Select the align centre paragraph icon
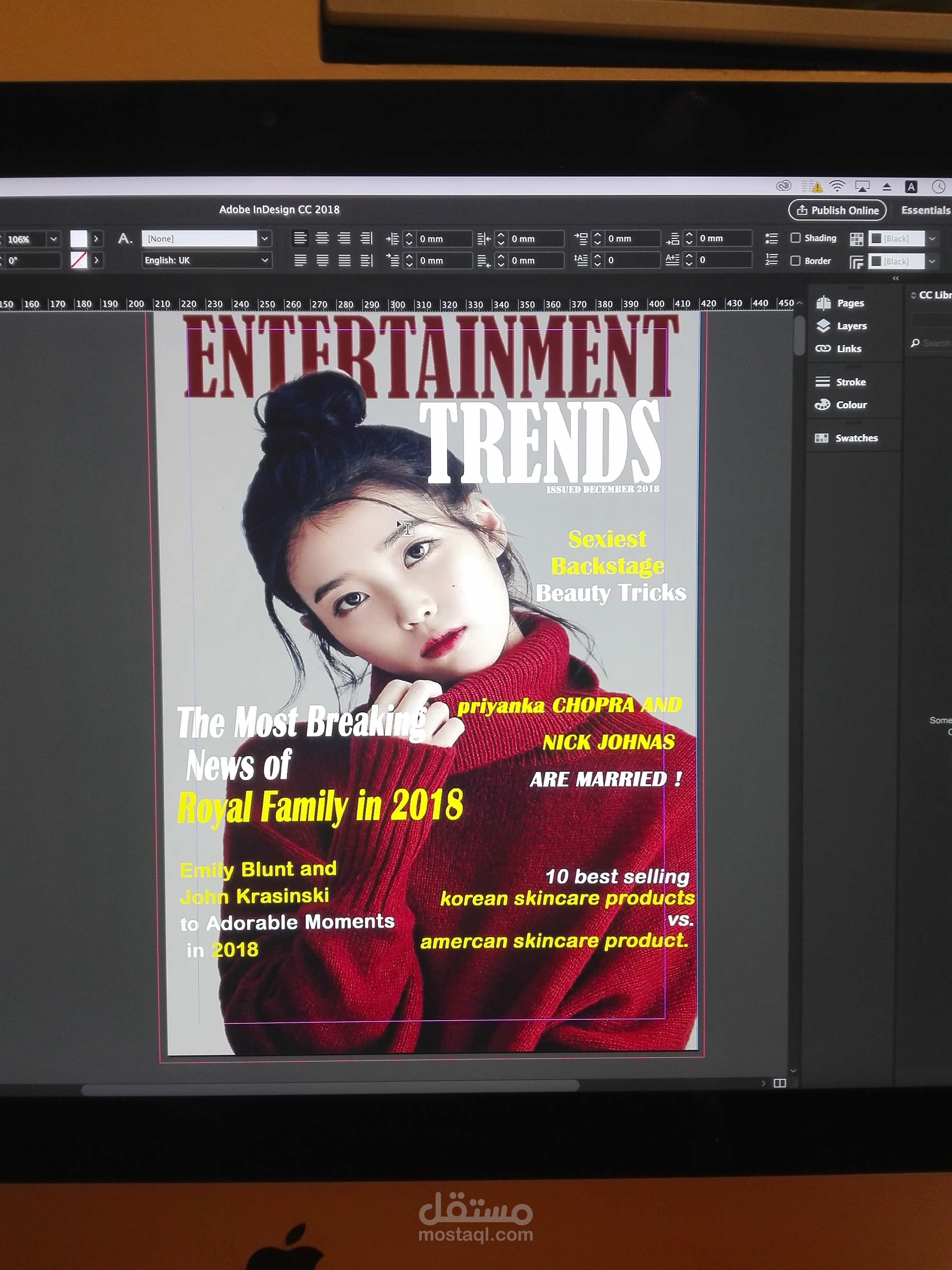 click(322, 238)
